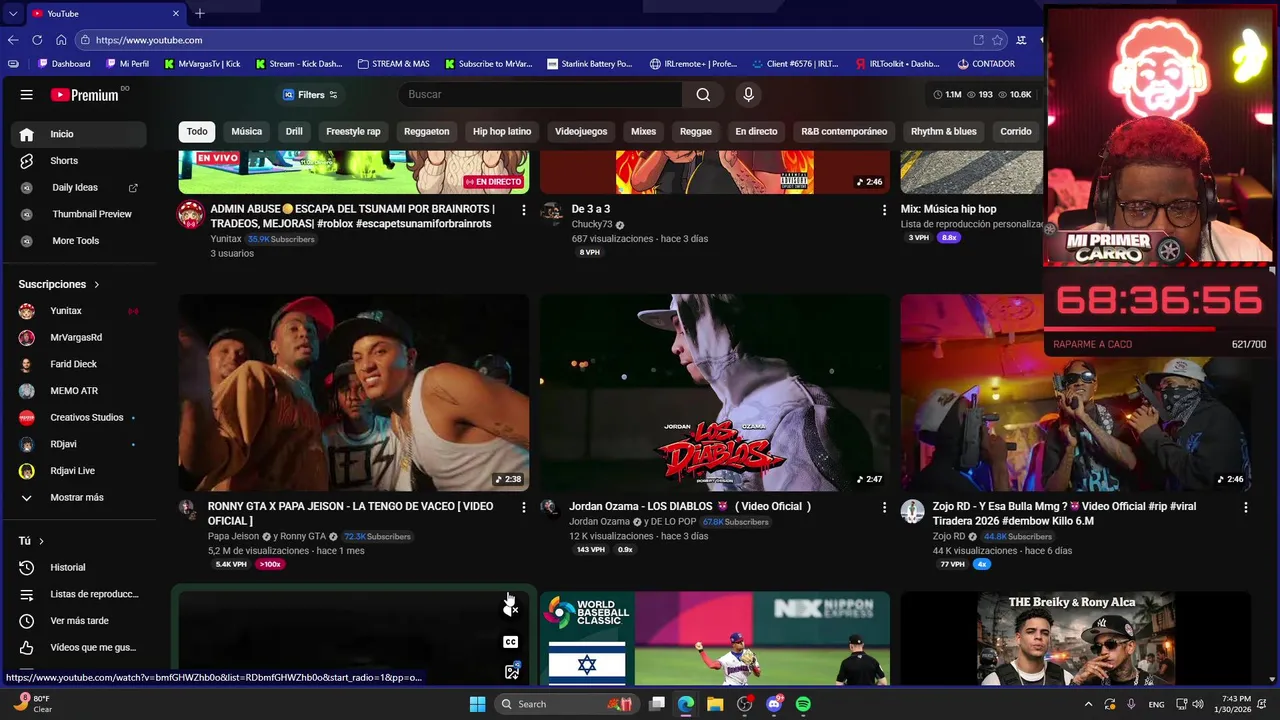Open Windows Start menu
1280x720 pixels.
[478, 704]
